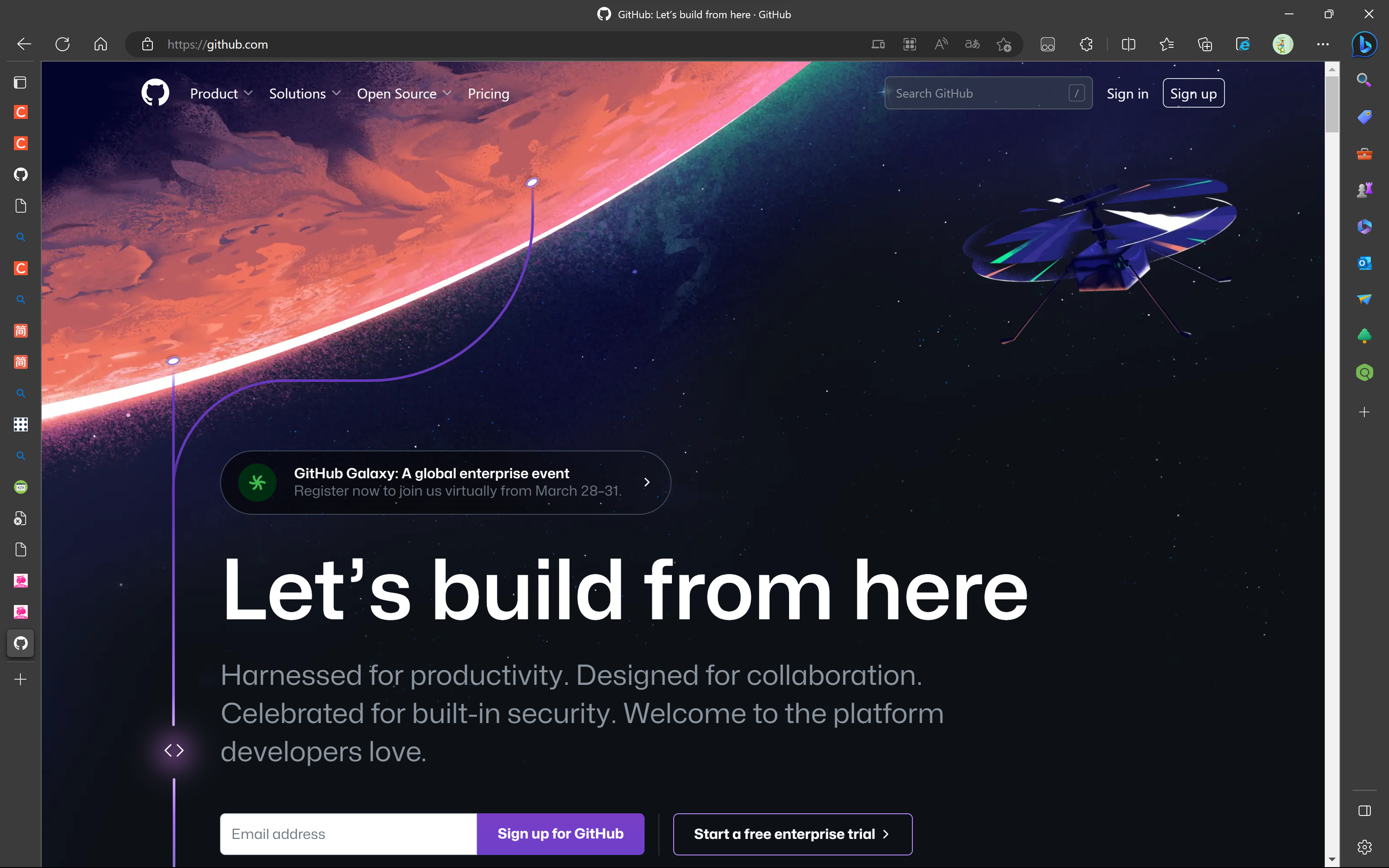This screenshot has width=1389, height=868.
Task: Open the browser home page
Action: 100,44
